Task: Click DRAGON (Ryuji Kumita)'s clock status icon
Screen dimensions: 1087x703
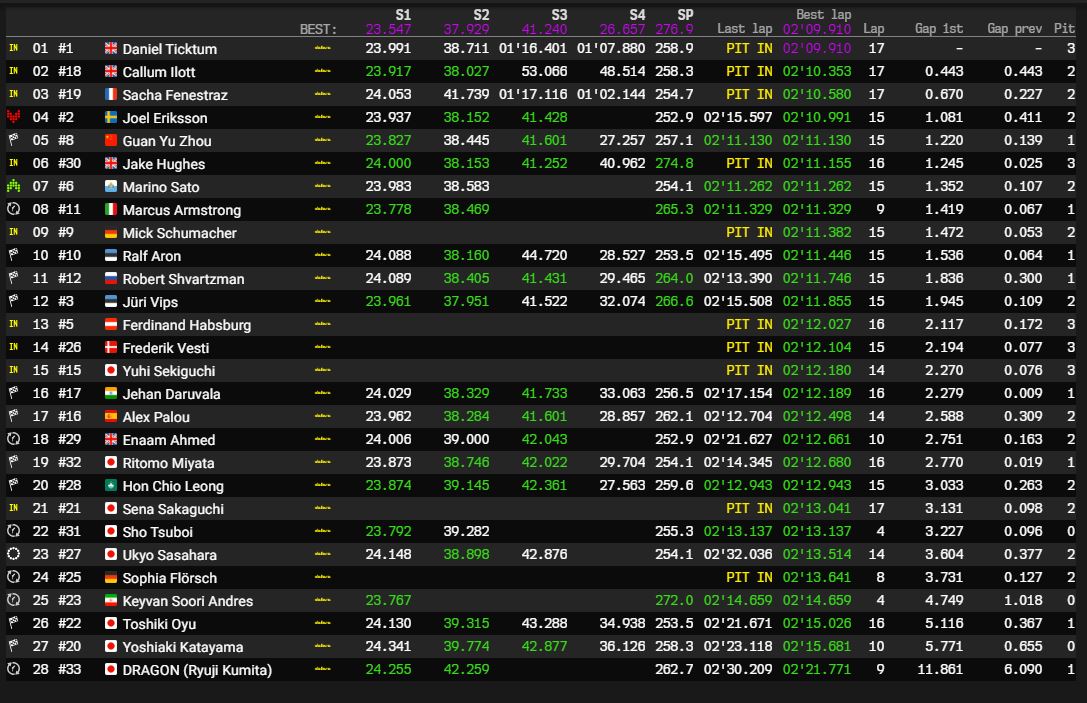Action: (x=13, y=669)
